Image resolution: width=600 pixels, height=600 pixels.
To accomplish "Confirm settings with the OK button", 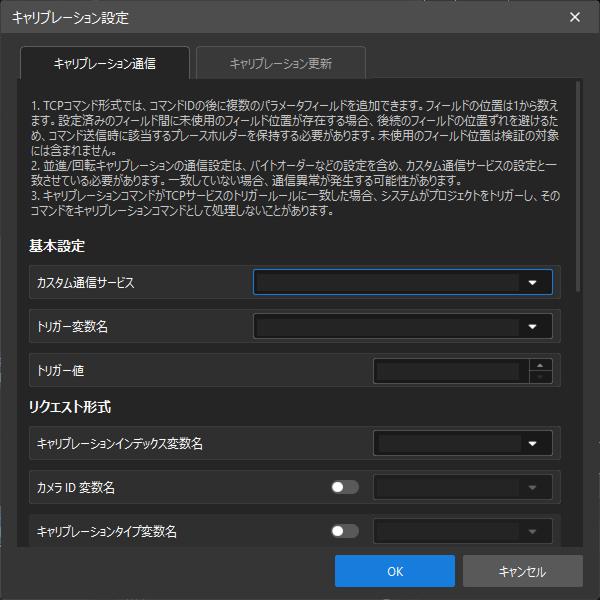I will 395,571.
